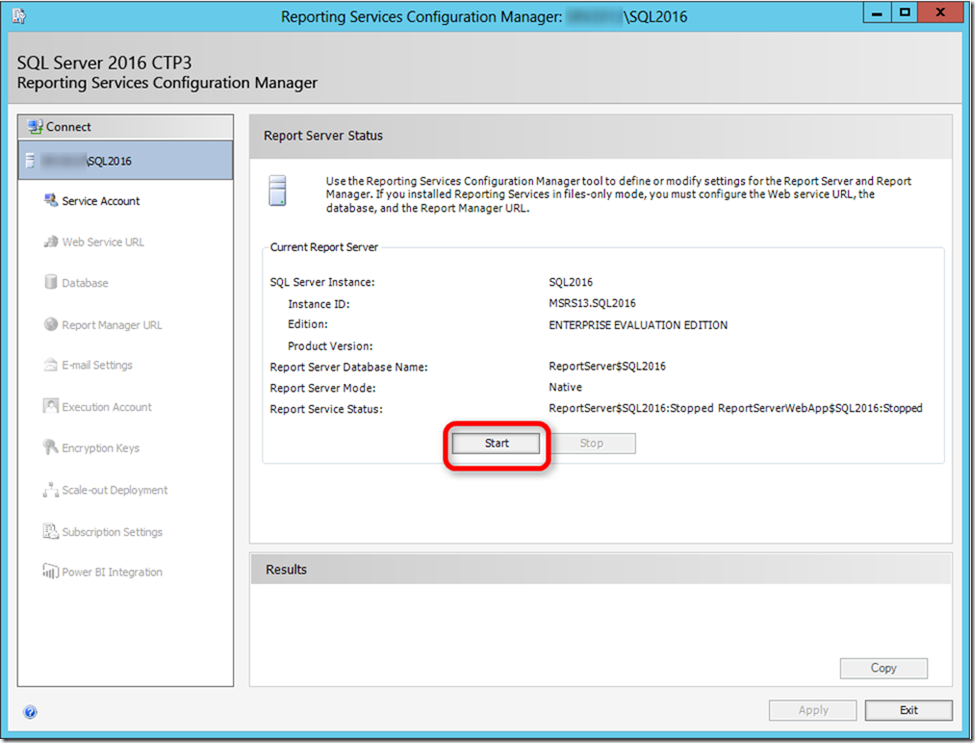Viewport: 975px width, 743px height.
Task: Maximize the Configuration Manager window
Action: pyautogui.click(x=904, y=12)
